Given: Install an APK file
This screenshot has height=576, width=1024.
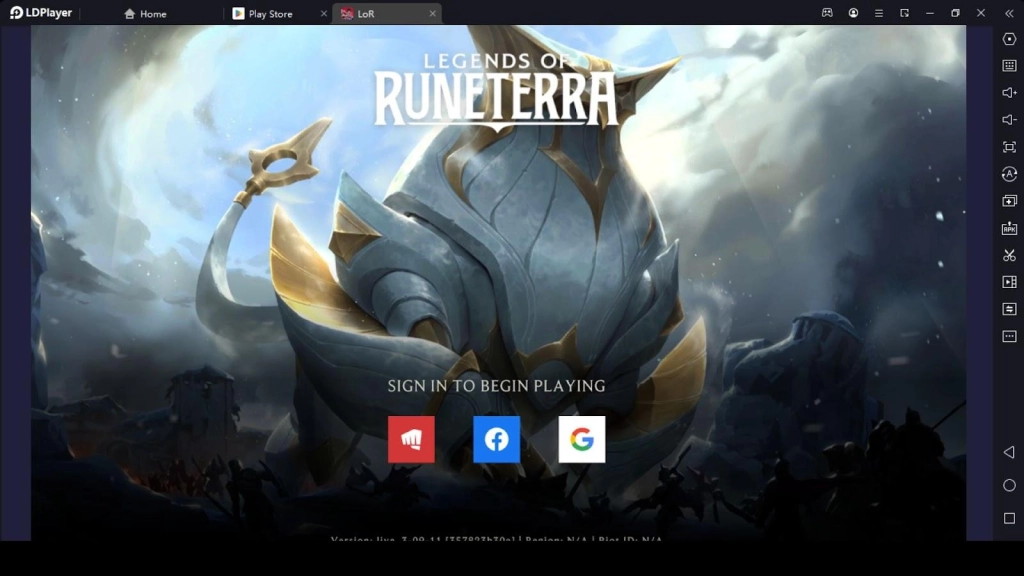Looking at the screenshot, I should point(1009,228).
